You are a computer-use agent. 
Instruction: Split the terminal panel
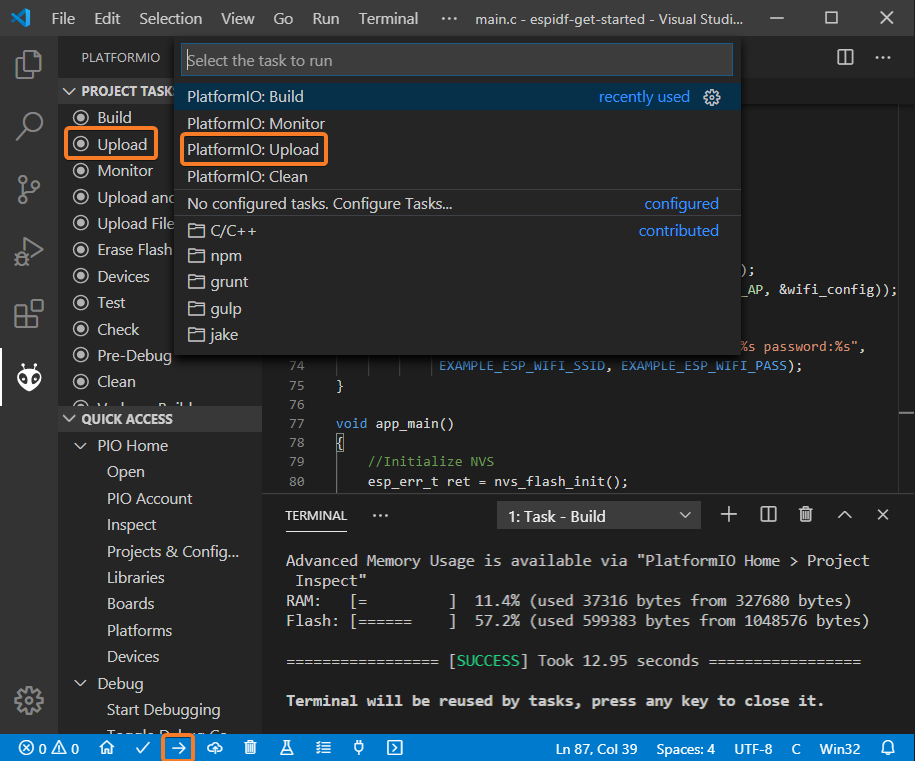pyautogui.click(x=769, y=515)
